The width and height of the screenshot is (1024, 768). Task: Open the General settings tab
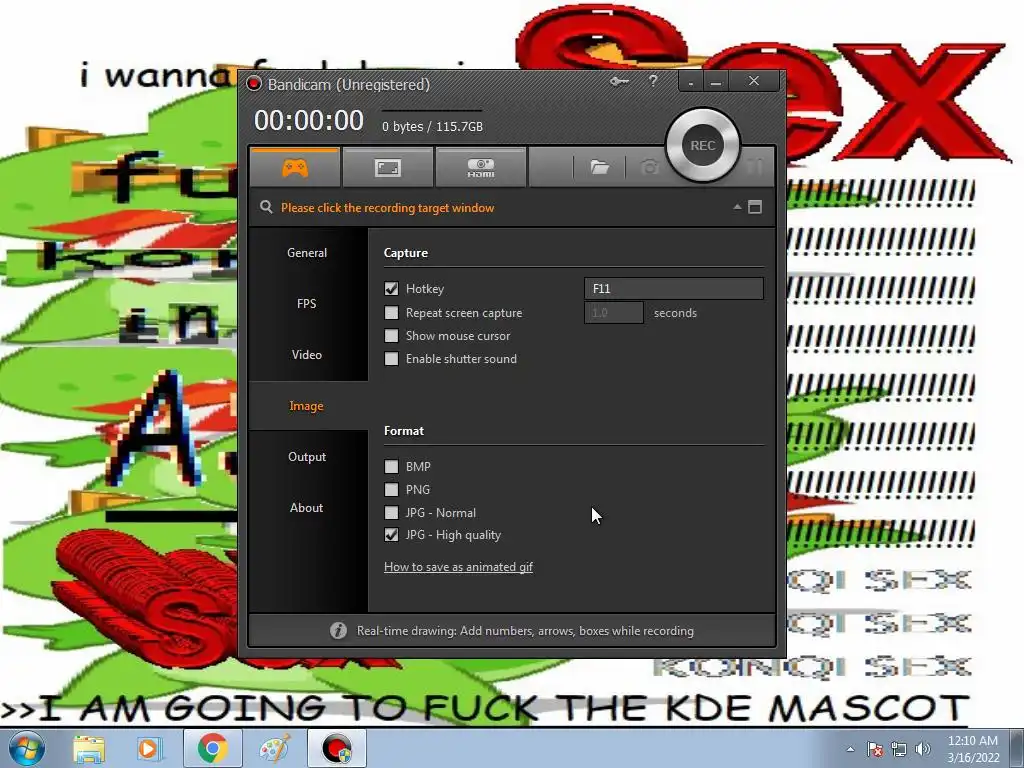[x=307, y=253]
